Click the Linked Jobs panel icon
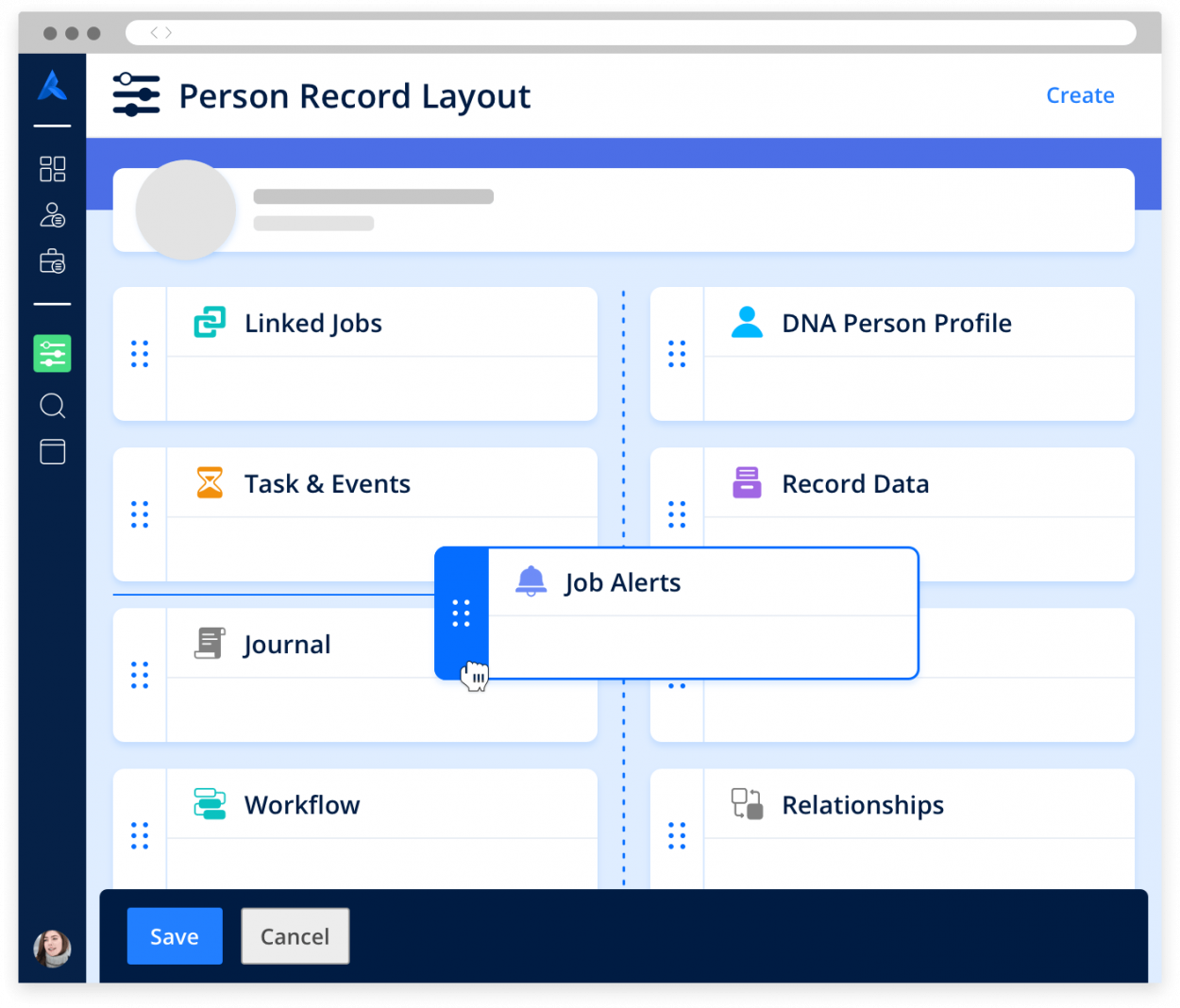 tap(209, 322)
